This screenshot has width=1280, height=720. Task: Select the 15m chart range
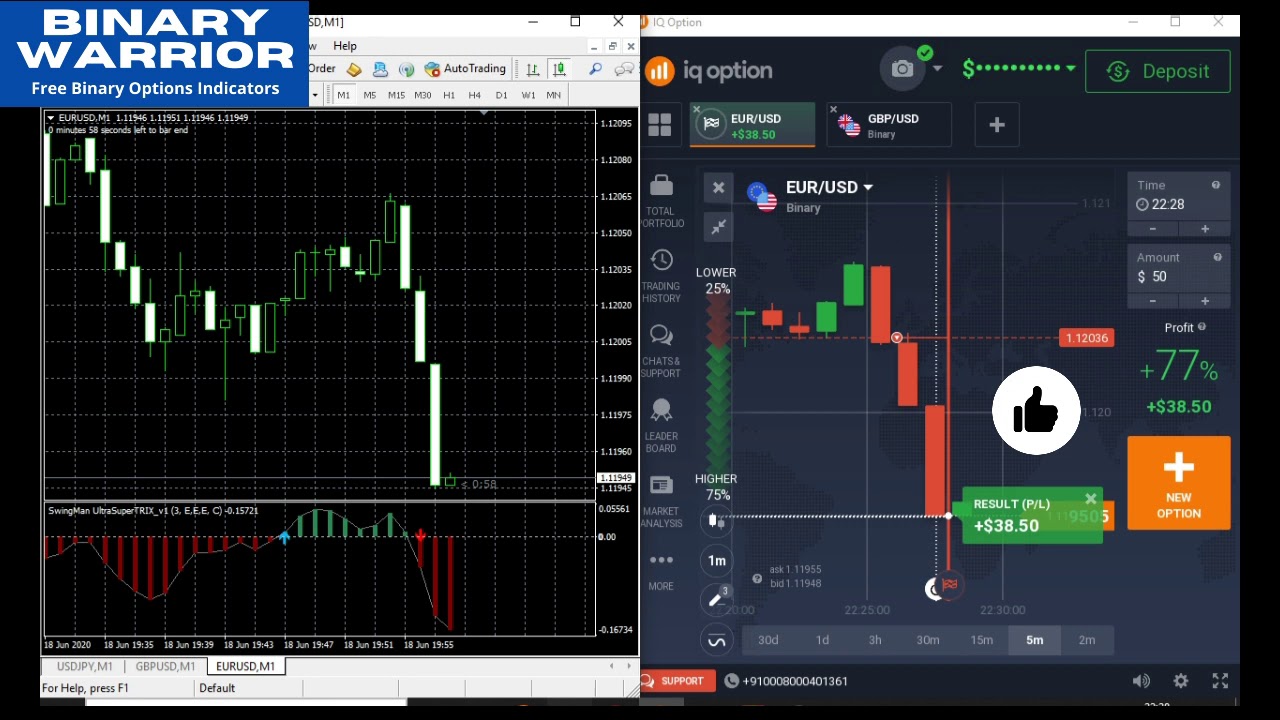click(x=982, y=640)
